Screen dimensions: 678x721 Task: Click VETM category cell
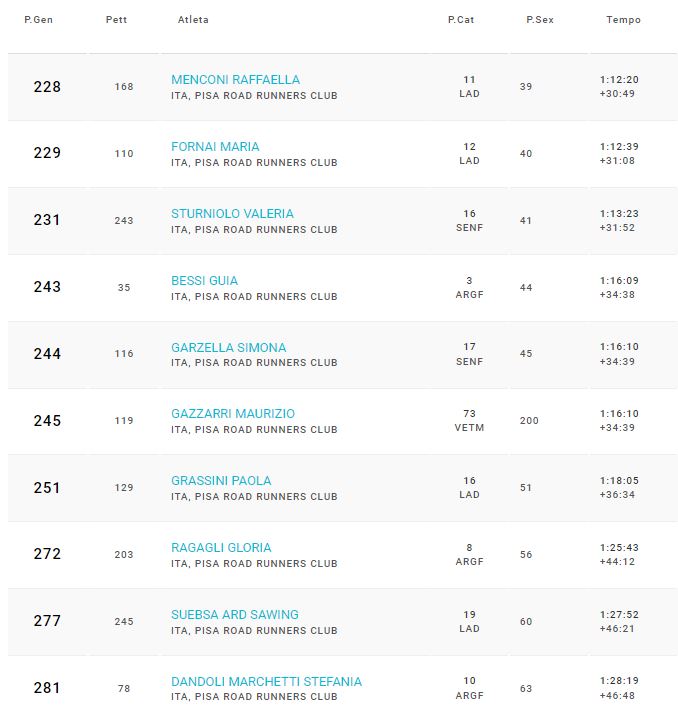pyautogui.click(x=469, y=428)
